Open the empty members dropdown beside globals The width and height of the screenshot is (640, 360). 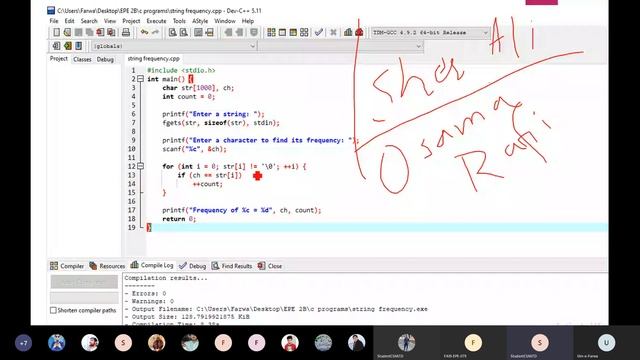point(341,46)
